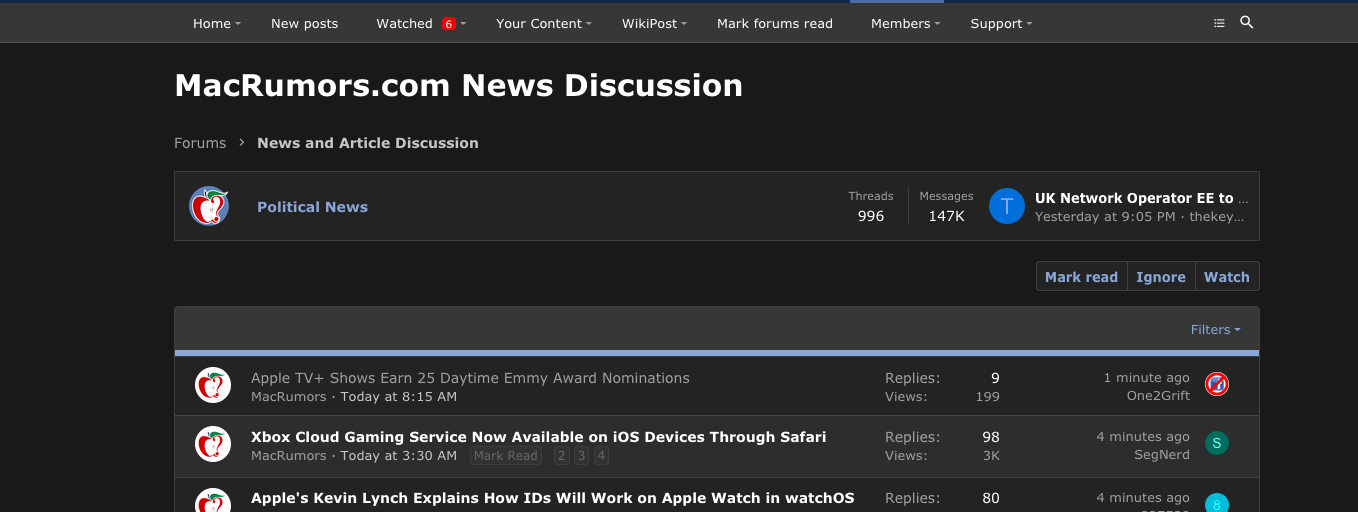Click the Mark read button

point(1081,277)
